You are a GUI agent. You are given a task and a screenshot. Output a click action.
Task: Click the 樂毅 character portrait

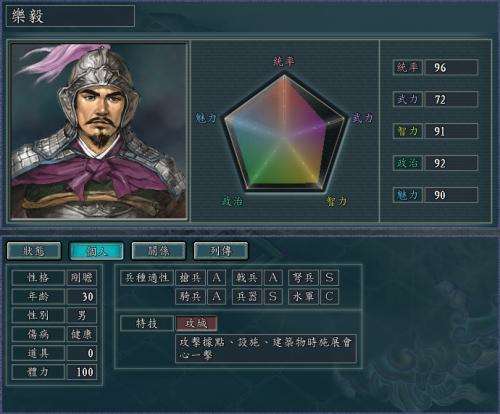[99, 131]
